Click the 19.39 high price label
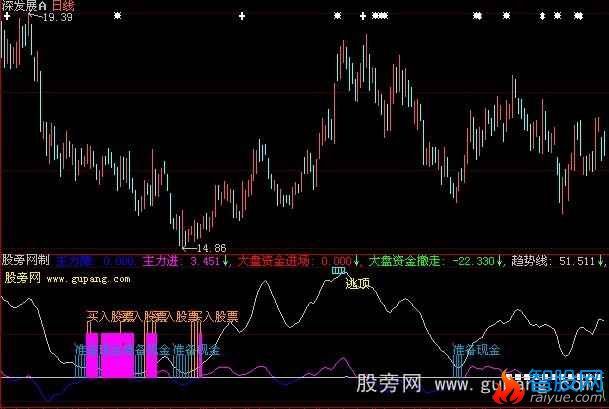Screen dimensions: 609x409 (x=58, y=17)
